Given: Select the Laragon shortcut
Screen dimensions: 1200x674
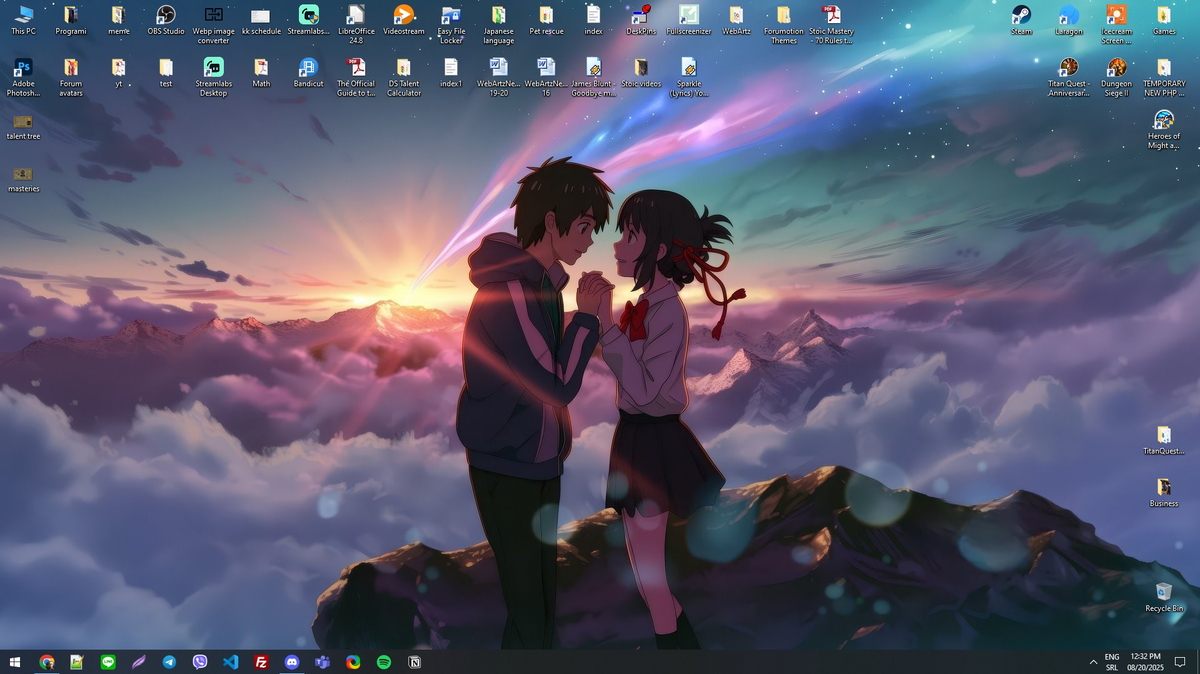Looking at the screenshot, I should (x=1069, y=20).
